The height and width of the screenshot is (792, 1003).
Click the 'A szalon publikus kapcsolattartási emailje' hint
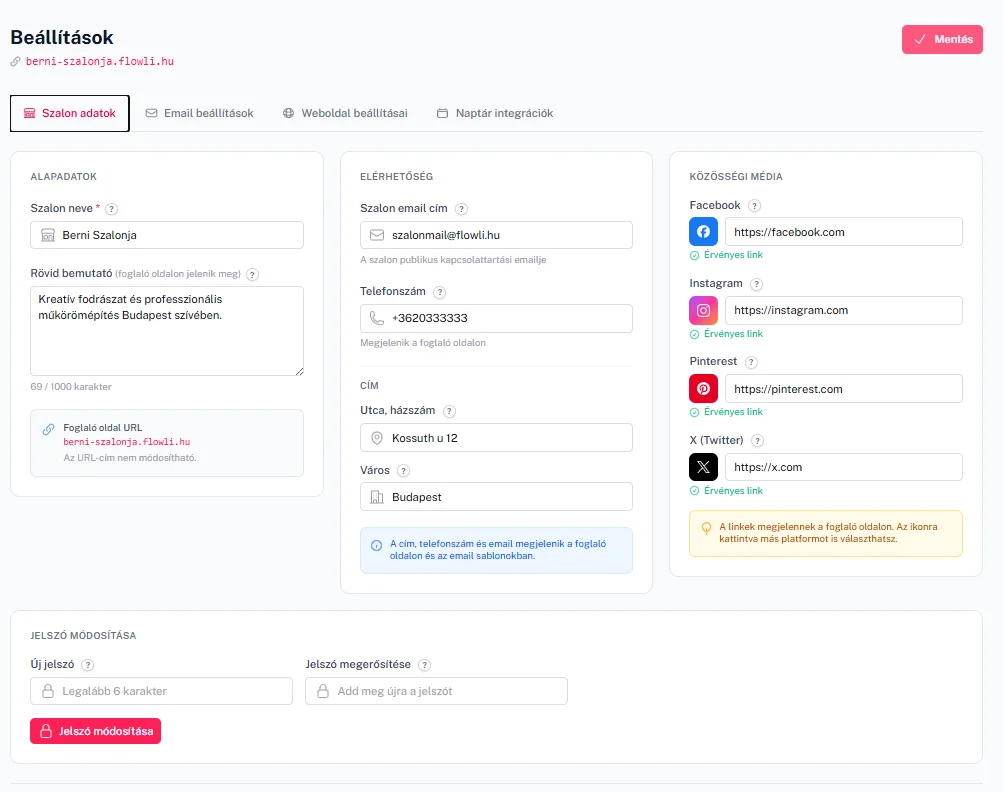coord(453,260)
